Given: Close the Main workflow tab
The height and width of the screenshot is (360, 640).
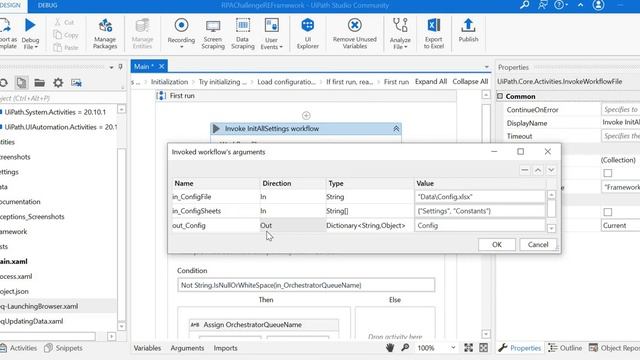Looking at the screenshot, I should (162, 67).
